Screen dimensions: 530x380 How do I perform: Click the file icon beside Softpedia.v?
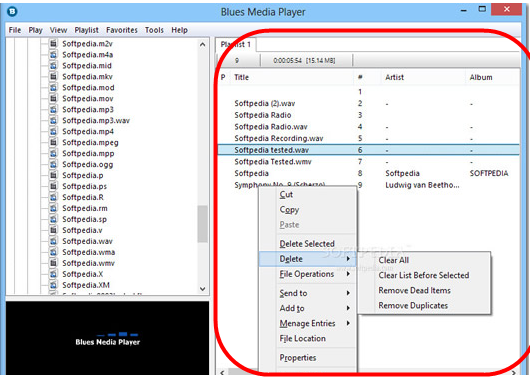coord(53,230)
